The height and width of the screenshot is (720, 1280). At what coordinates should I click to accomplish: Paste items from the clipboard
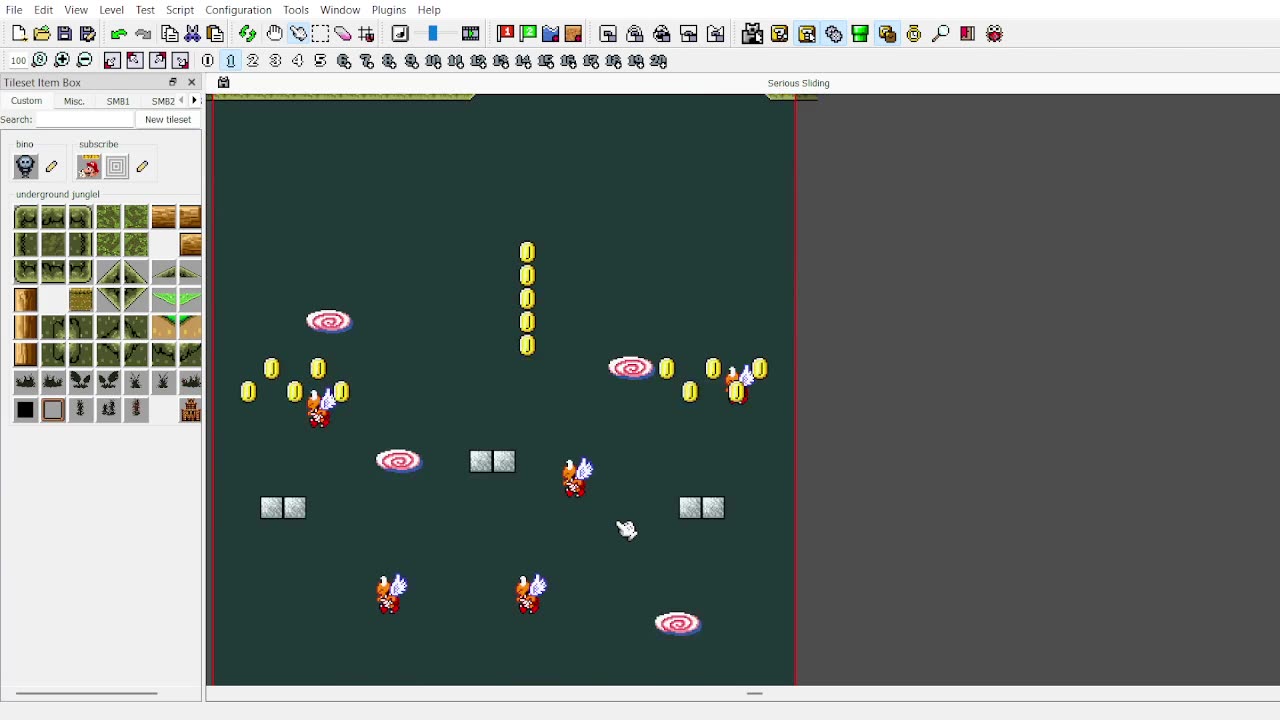click(x=215, y=34)
